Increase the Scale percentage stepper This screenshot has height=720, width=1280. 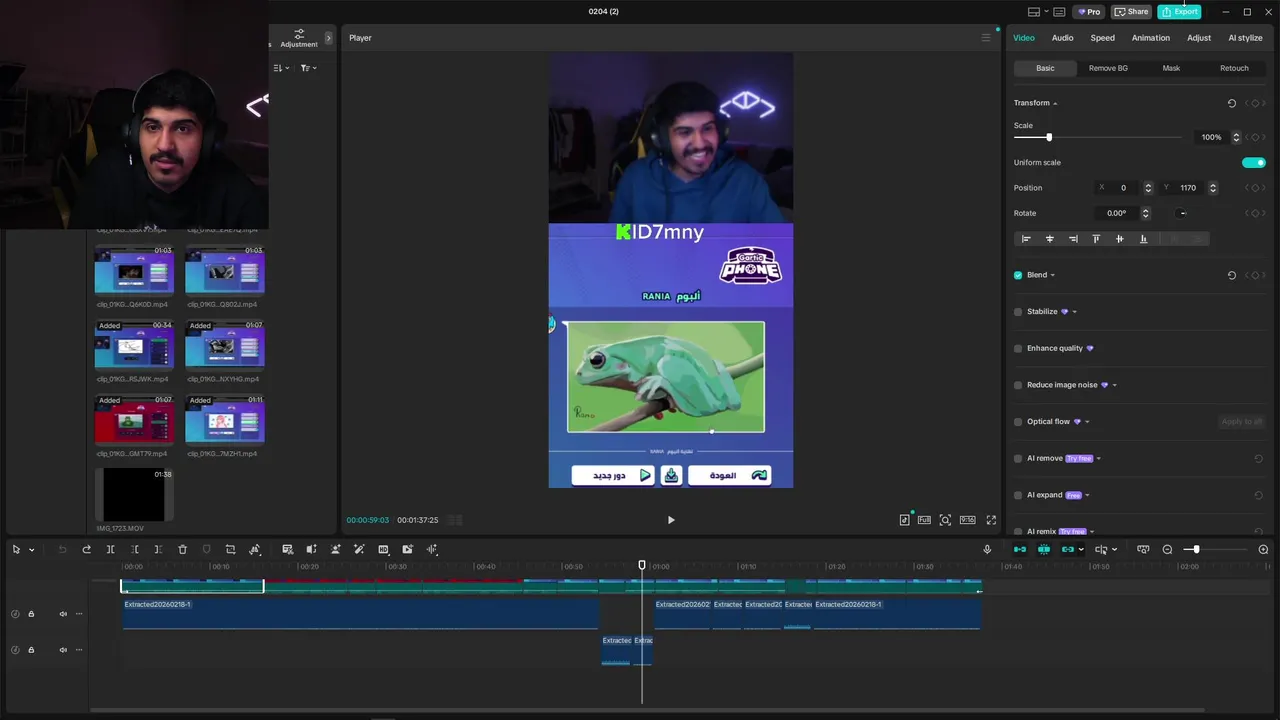1236,134
